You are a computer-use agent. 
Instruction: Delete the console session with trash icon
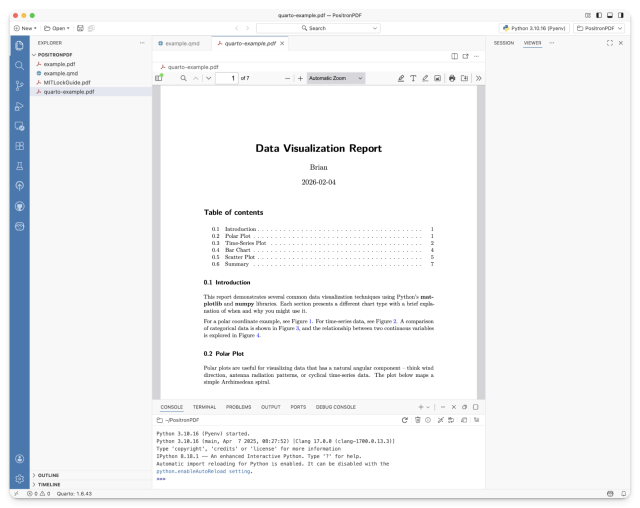(x=418, y=420)
